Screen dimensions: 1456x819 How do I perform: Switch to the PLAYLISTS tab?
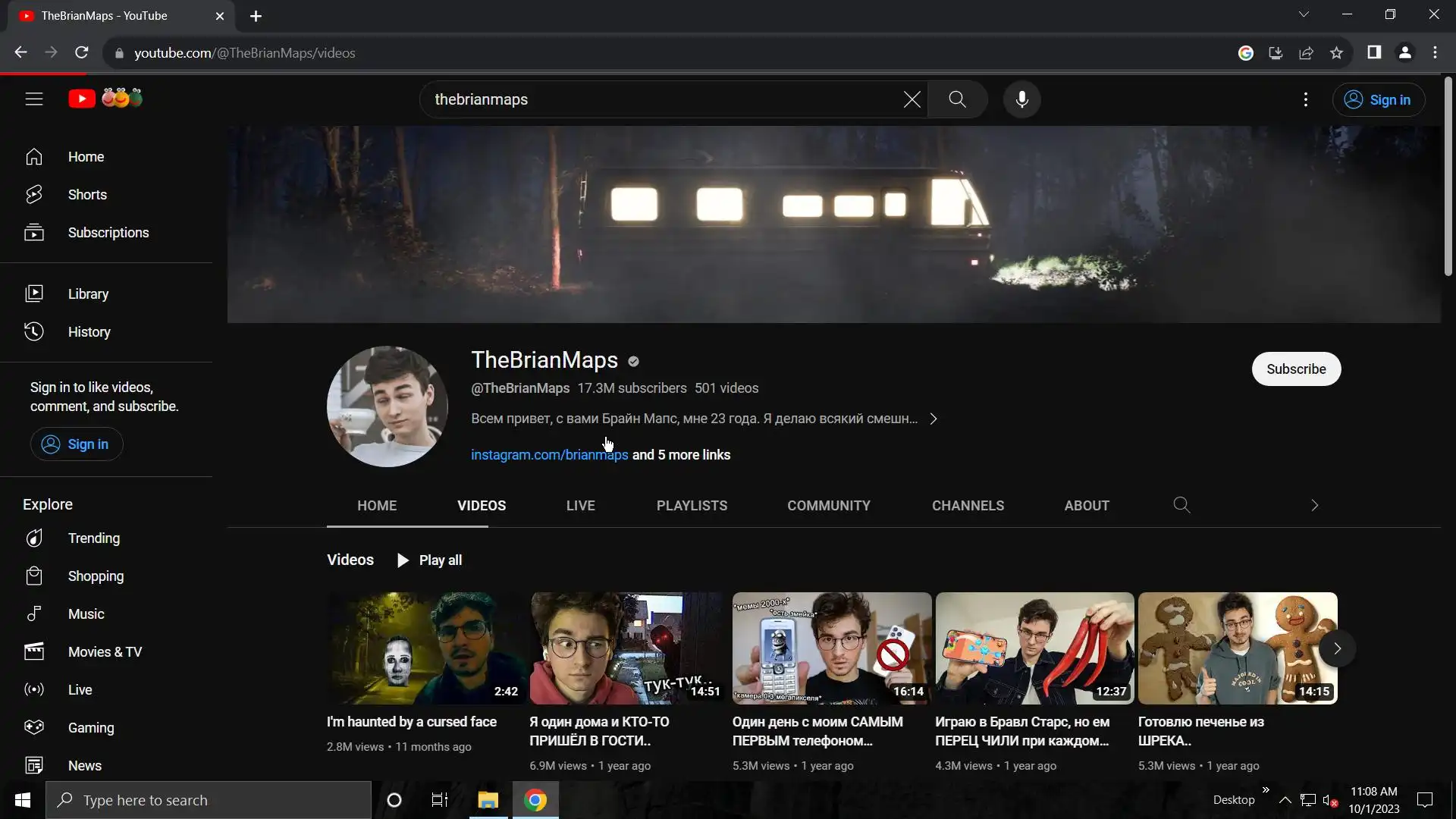coord(692,506)
